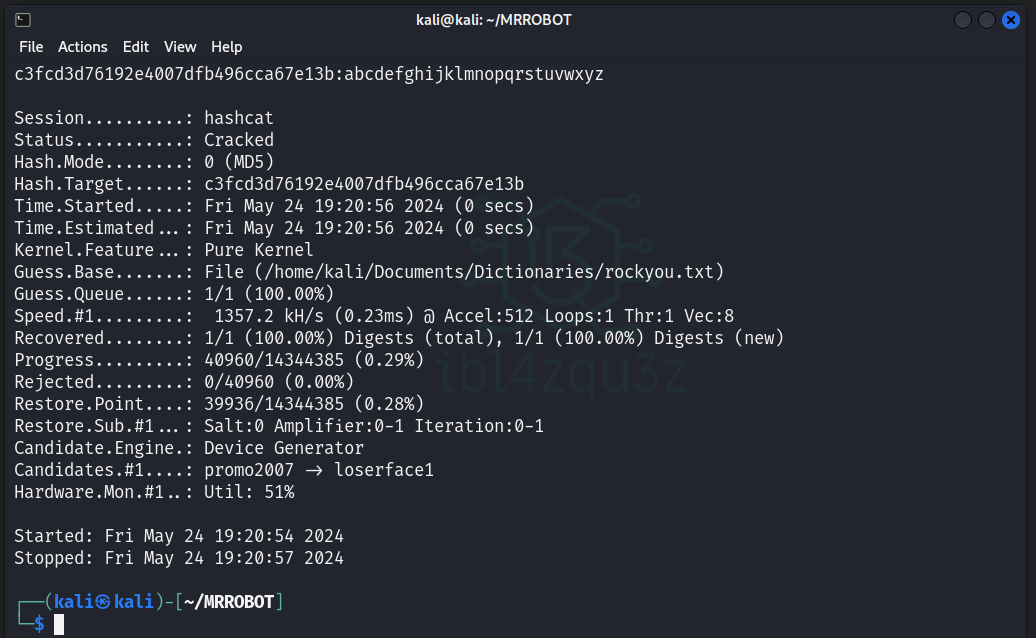Click the Status value Cracked
The height and width of the screenshot is (638, 1036).
click(239, 140)
